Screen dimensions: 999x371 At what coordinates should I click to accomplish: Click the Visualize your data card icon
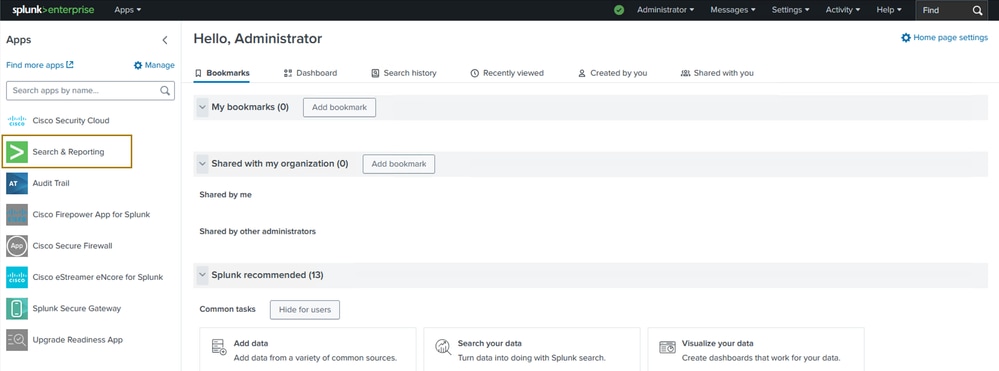tap(667, 347)
